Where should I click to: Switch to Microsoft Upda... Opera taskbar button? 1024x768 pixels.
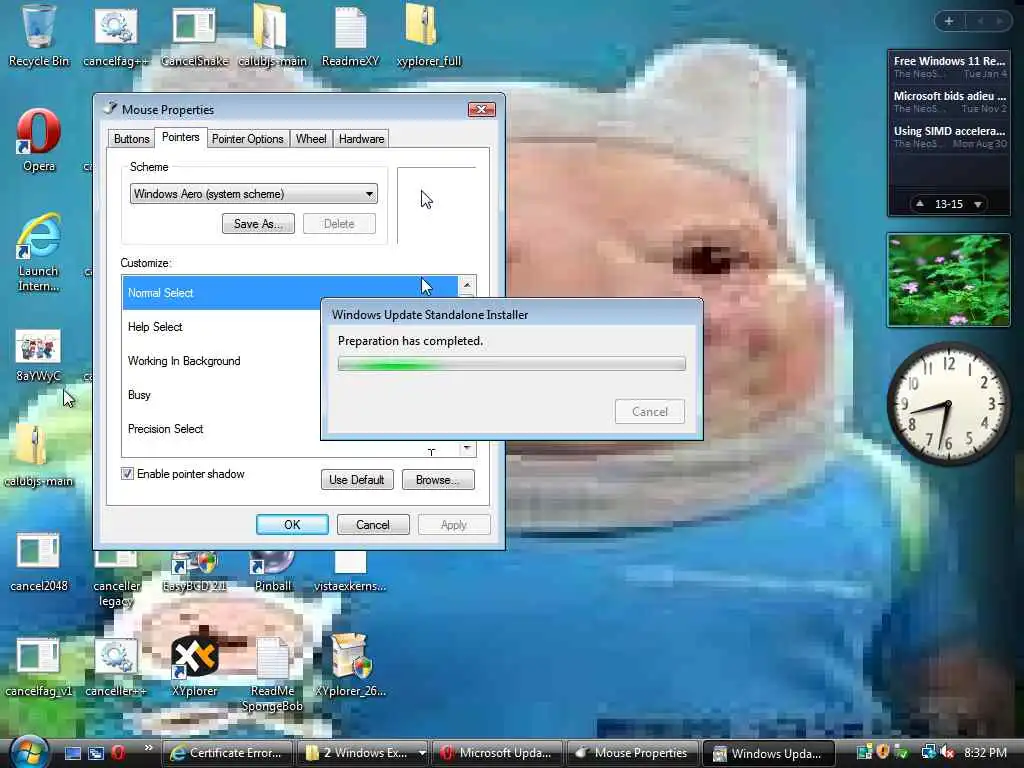tap(498, 753)
